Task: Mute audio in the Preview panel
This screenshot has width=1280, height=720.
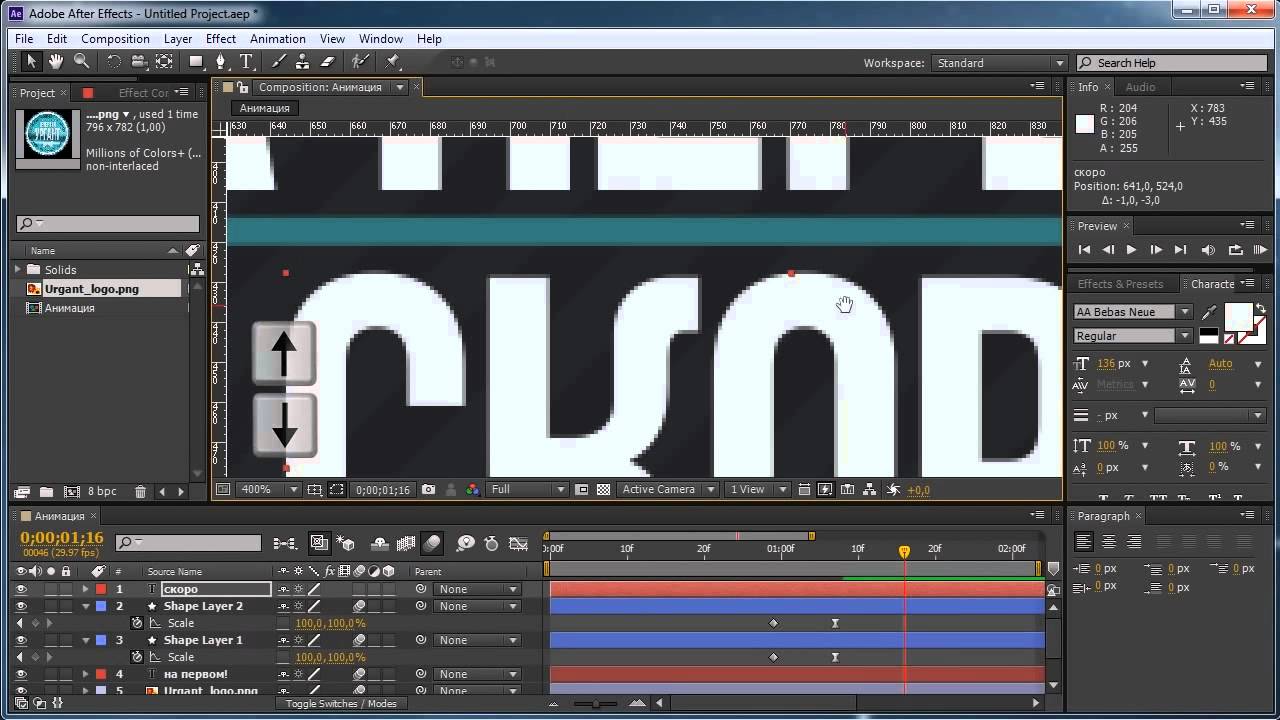Action: pos(1208,250)
